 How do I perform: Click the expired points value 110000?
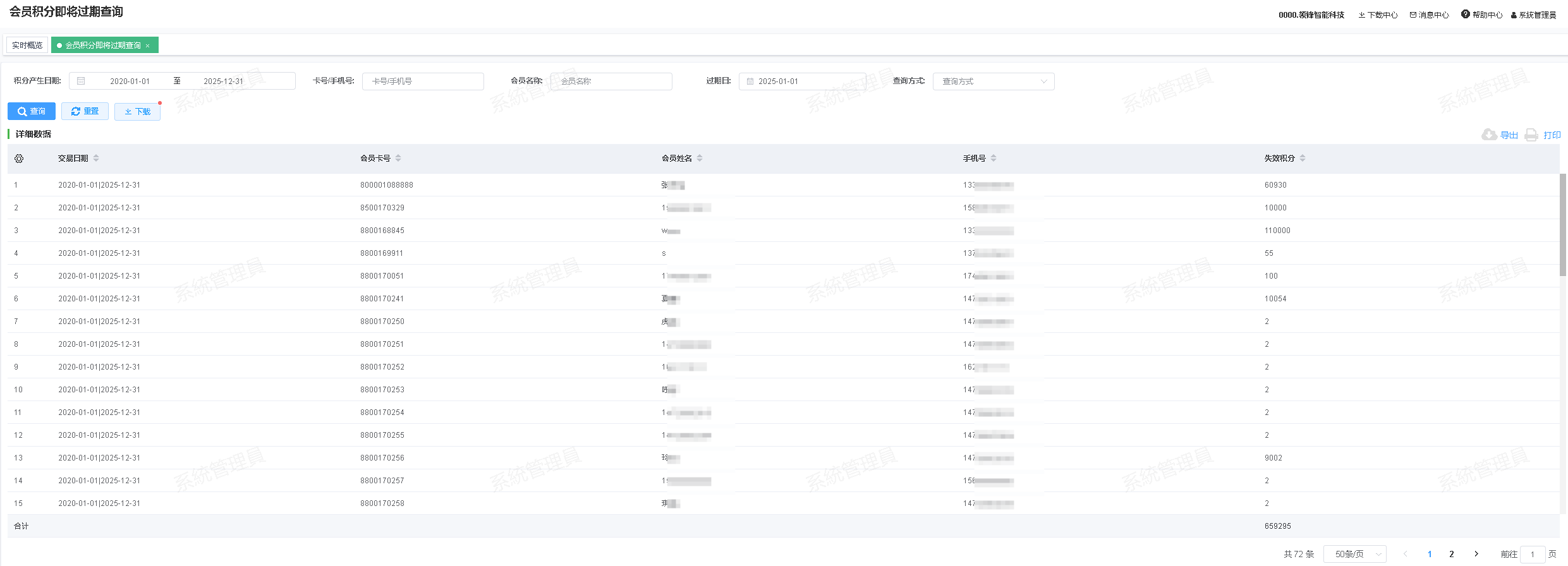(x=1277, y=231)
